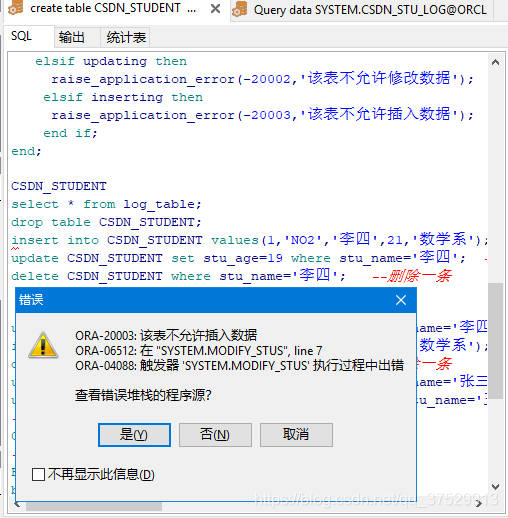Viewport: 508px width, 518px height.
Task: Click the editor scroll up arrow
Action: [495, 62]
